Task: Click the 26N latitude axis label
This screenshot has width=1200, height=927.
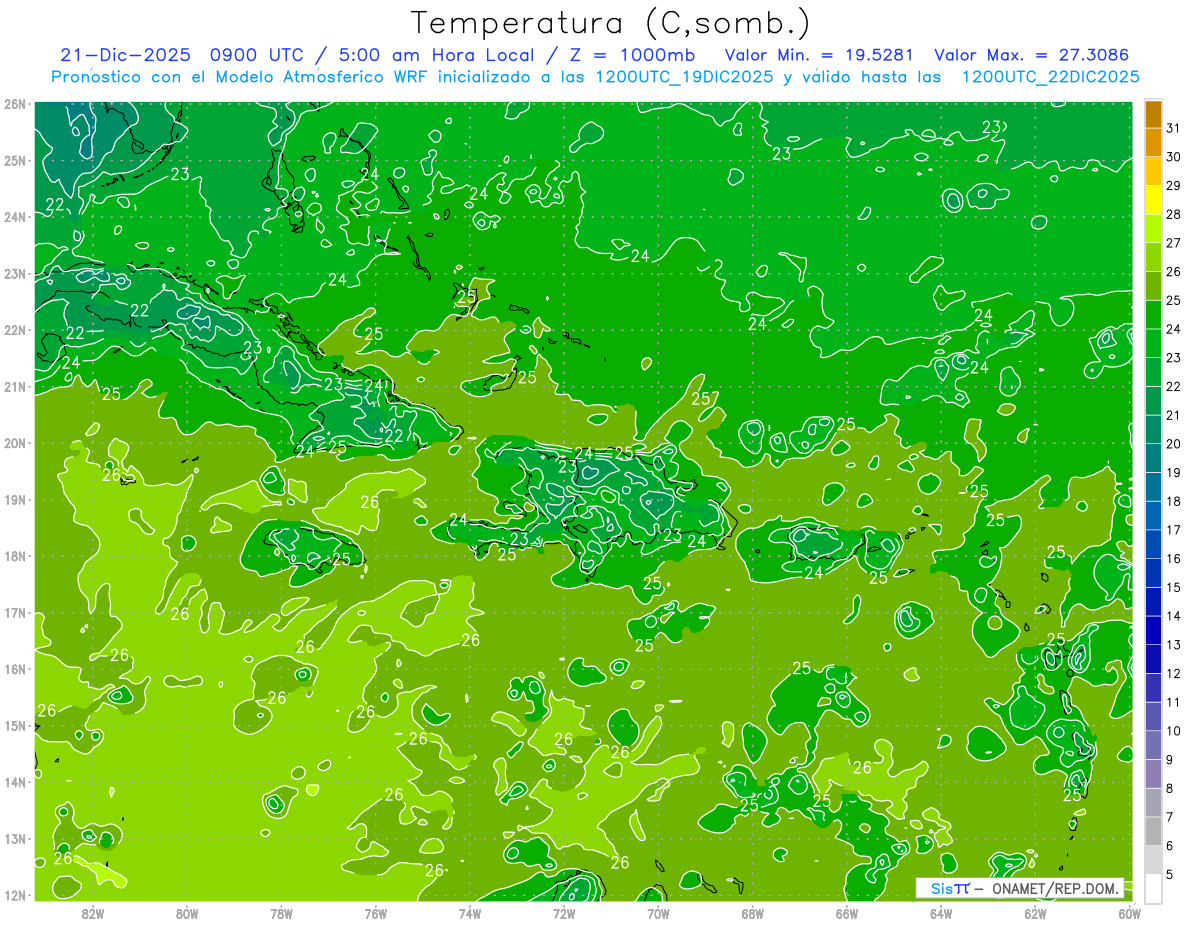Action: tap(15, 104)
